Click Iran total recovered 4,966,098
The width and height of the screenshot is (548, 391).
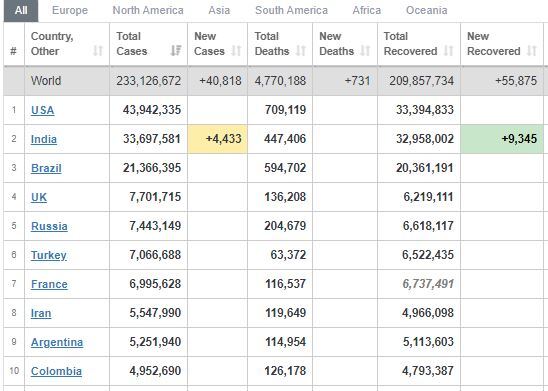428,313
